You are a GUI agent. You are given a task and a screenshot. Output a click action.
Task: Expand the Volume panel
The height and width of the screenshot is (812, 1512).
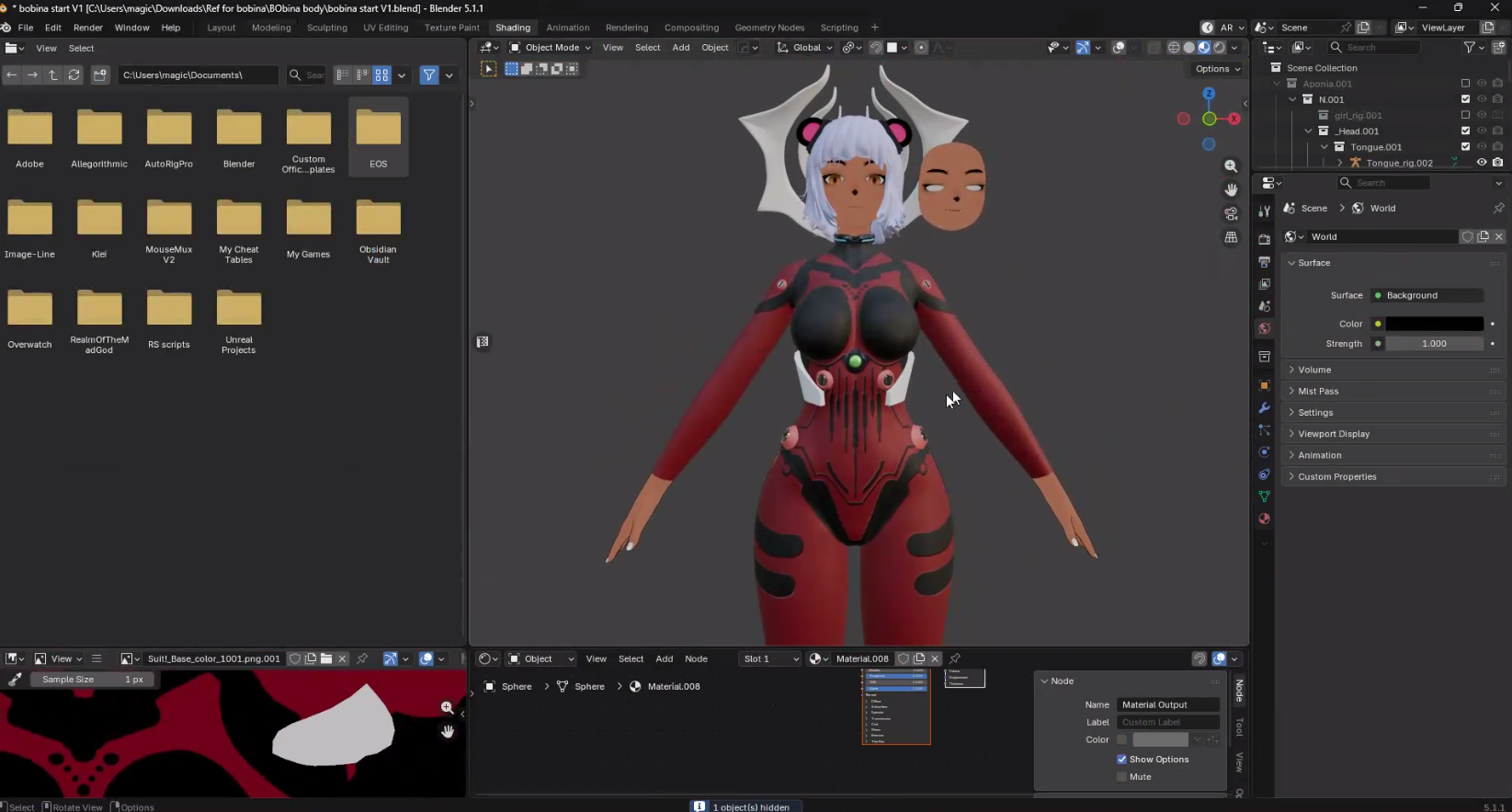coord(1314,370)
